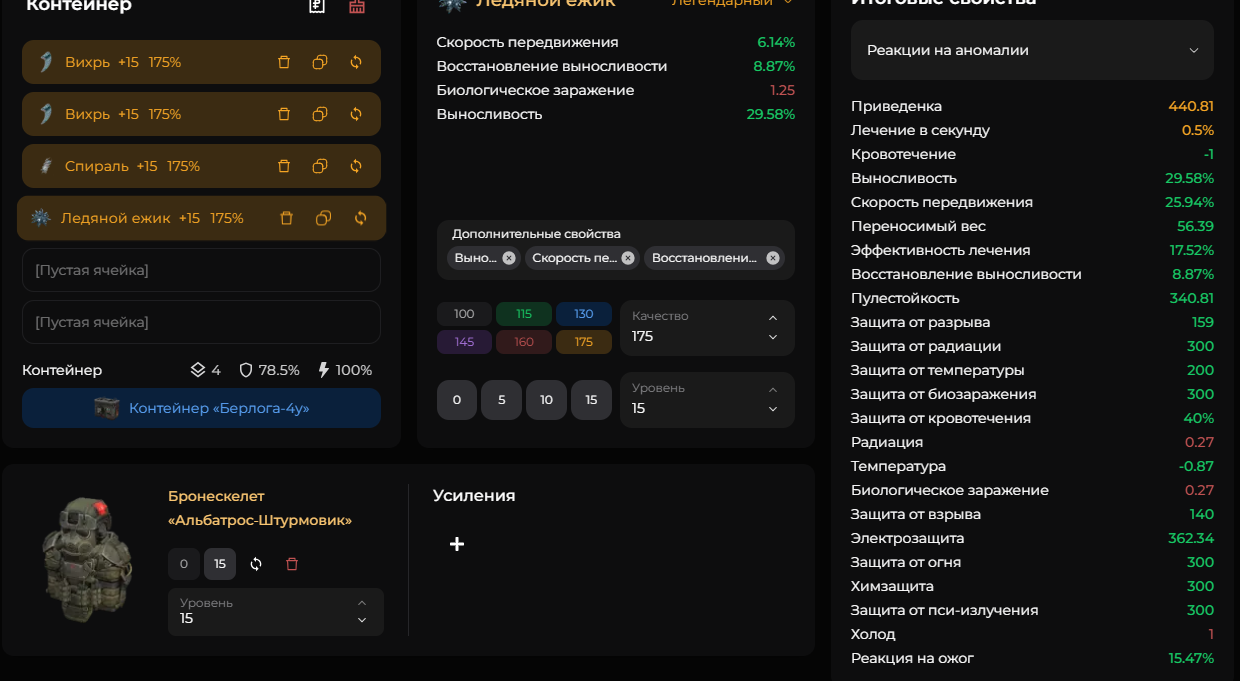The height and width of the screenshot is (681, 1240).
Task: Select artifact level 5 preset
Action: click(501, 400)
